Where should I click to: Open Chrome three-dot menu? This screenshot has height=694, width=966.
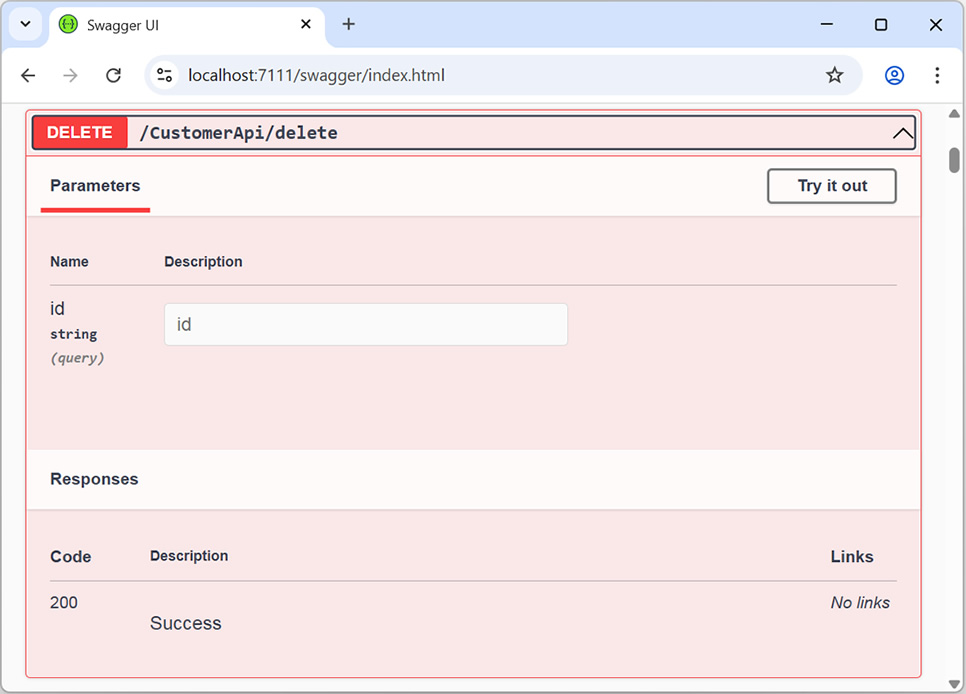936,75
